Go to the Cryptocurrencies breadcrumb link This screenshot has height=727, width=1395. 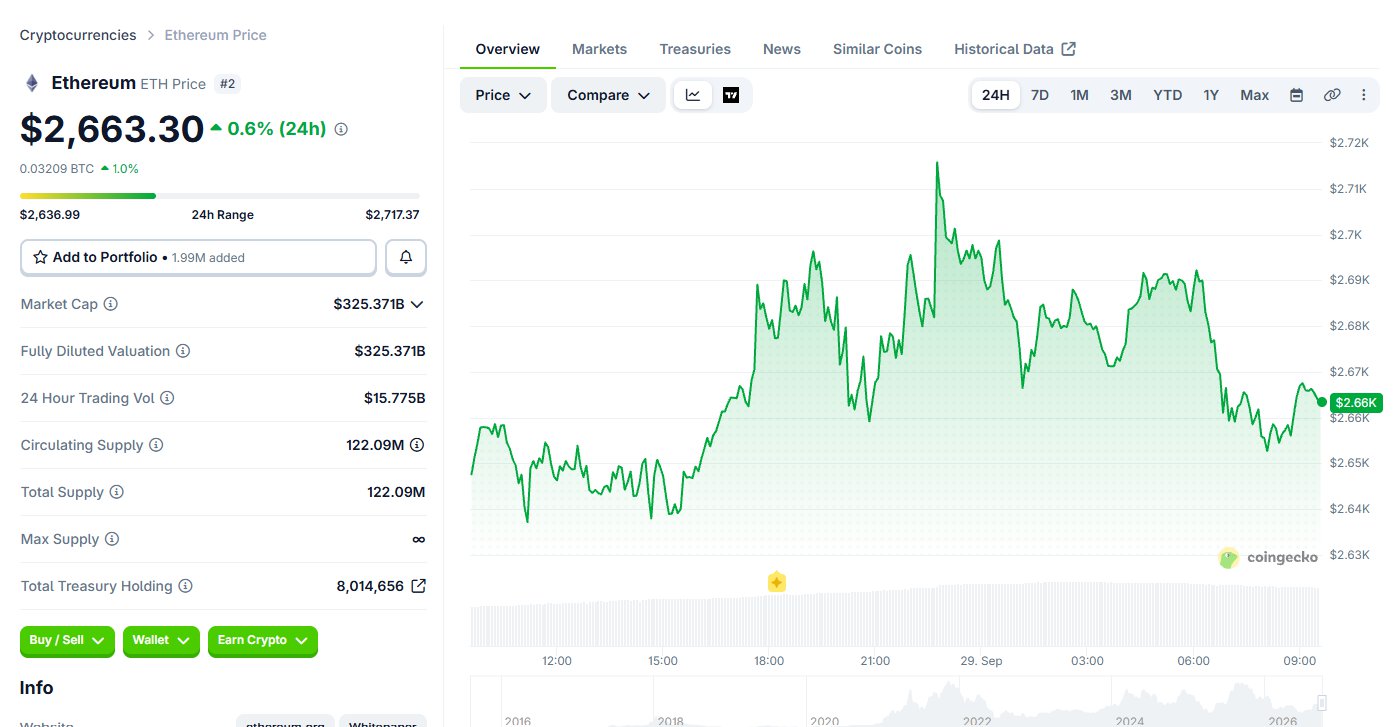[x=78, y=35]
